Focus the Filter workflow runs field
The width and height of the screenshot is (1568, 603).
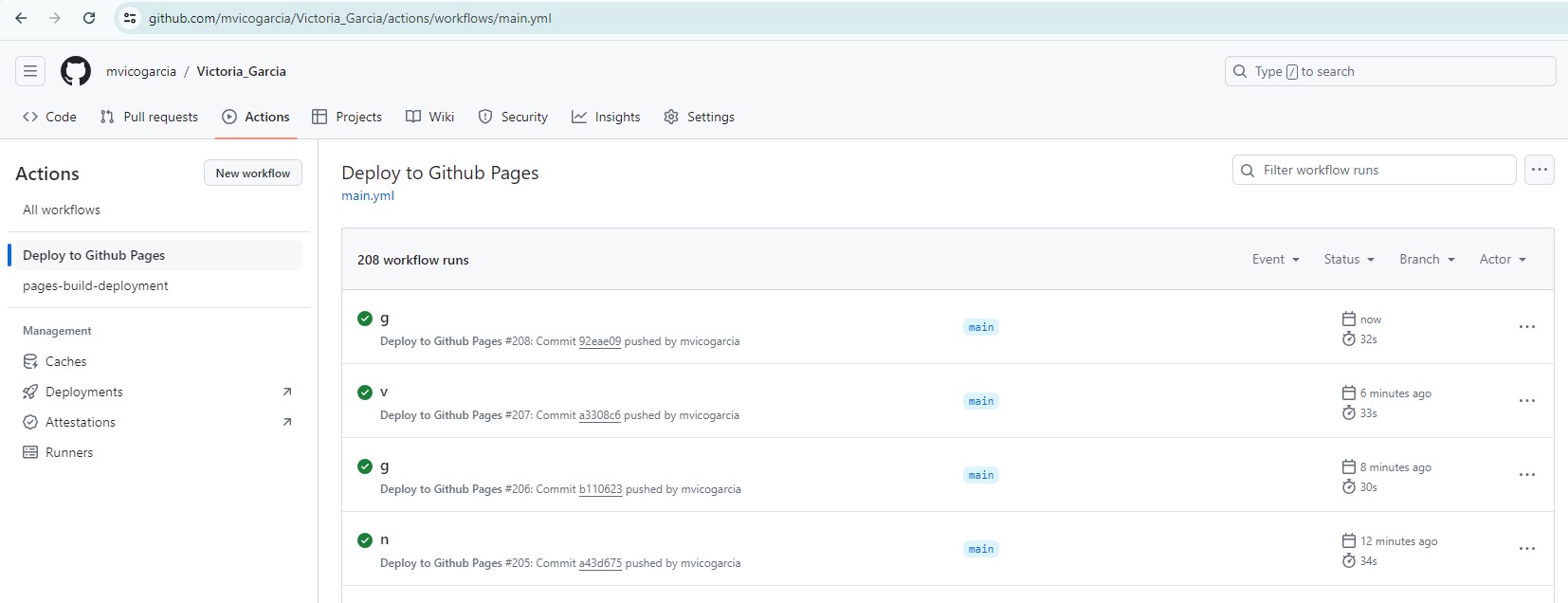(x=1375, y=170)
